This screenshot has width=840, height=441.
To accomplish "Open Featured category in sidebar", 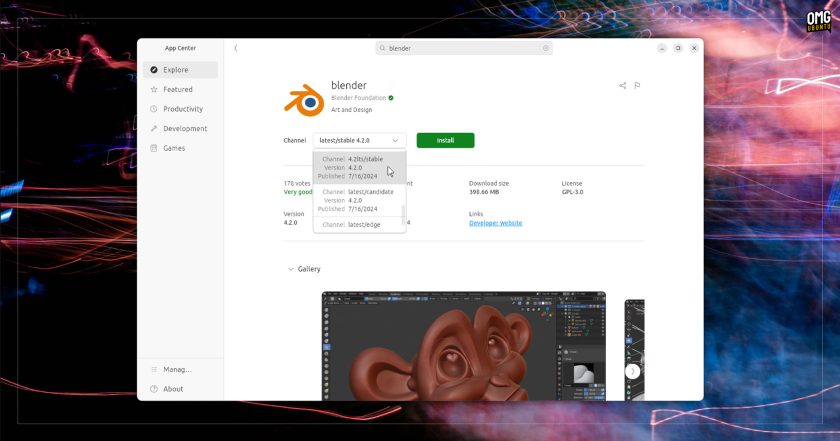I will pyautogui.click(x=181, y=89).
